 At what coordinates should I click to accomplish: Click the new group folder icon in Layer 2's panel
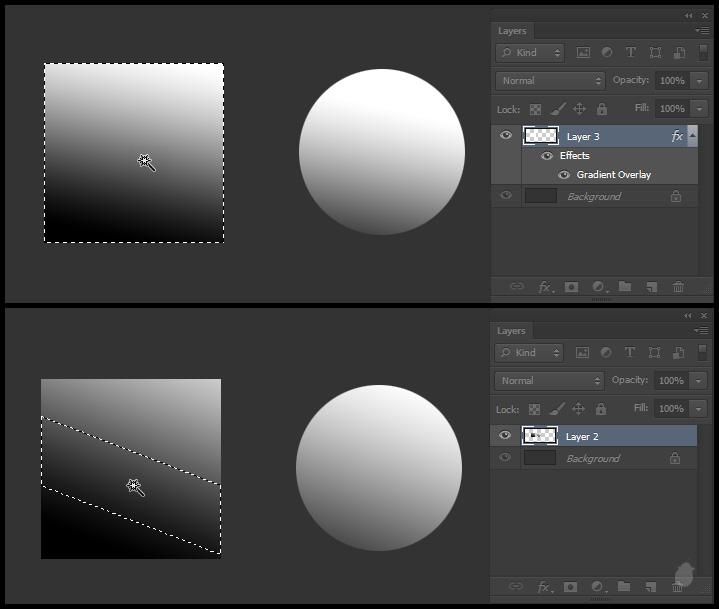pos(625,587)
